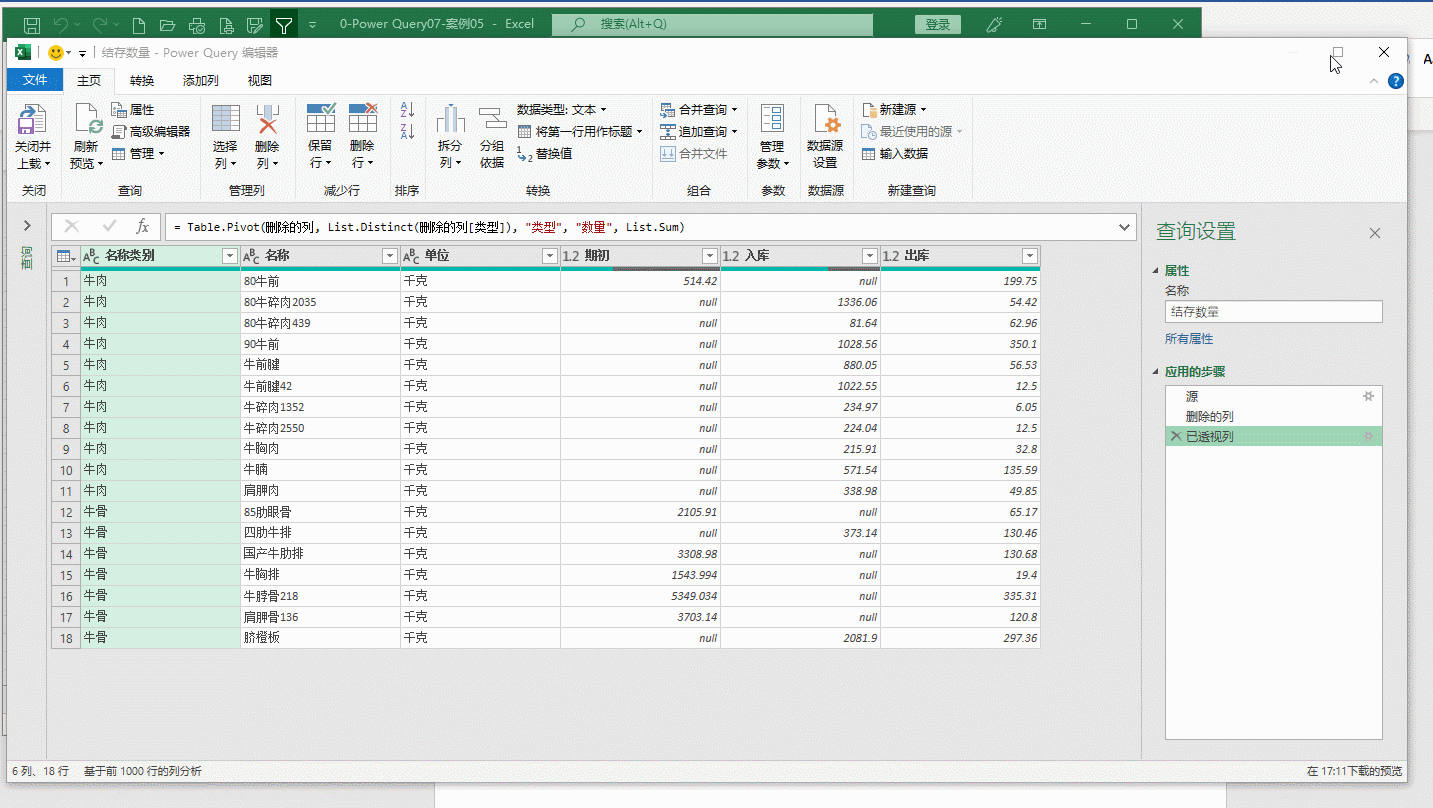Click the table icon at grid's top-left corner
The width and height of the screenshot is (1433, 808).
click(x=65, y=257)
